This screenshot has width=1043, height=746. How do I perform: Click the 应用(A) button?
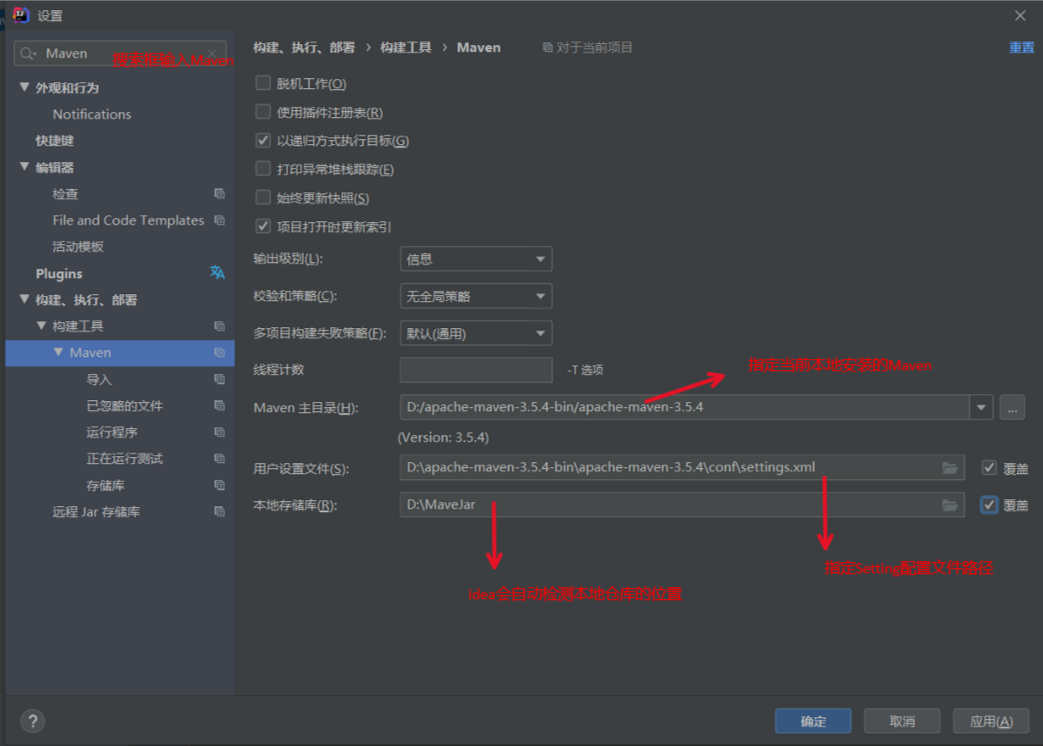(x=991, y=721)
